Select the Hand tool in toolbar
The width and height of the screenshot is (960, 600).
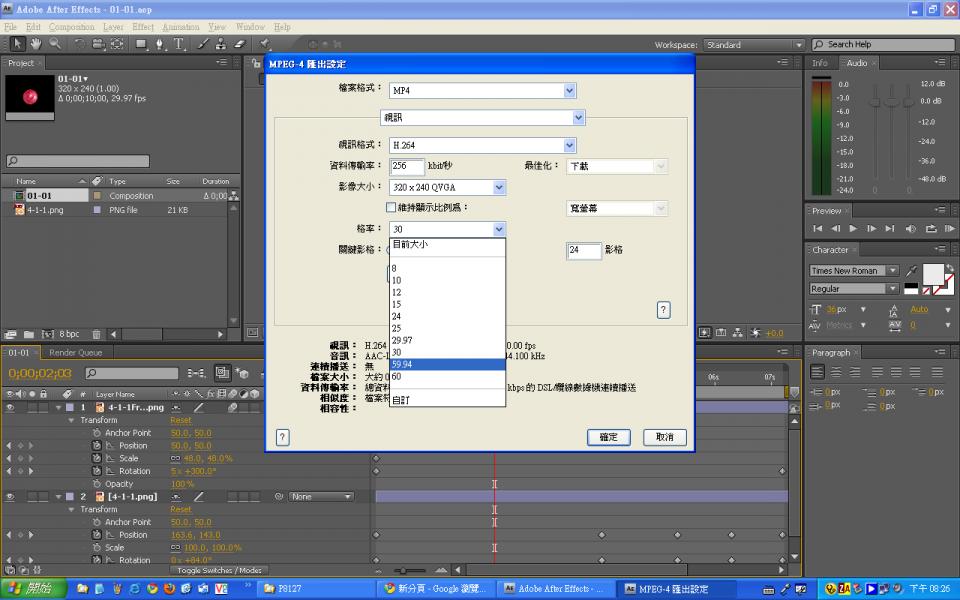point(36,44)
